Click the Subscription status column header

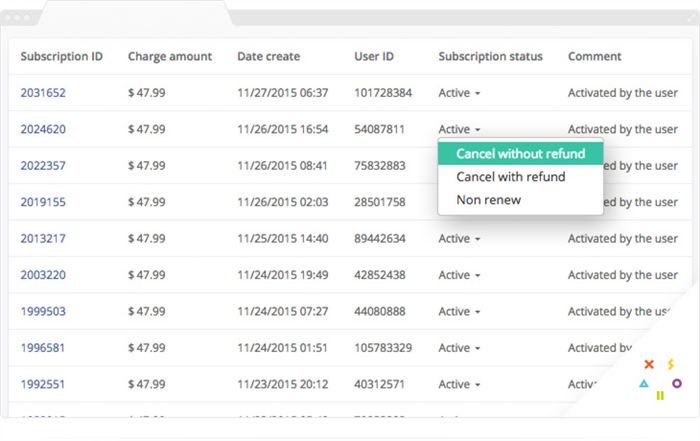(x=490, y=57)
